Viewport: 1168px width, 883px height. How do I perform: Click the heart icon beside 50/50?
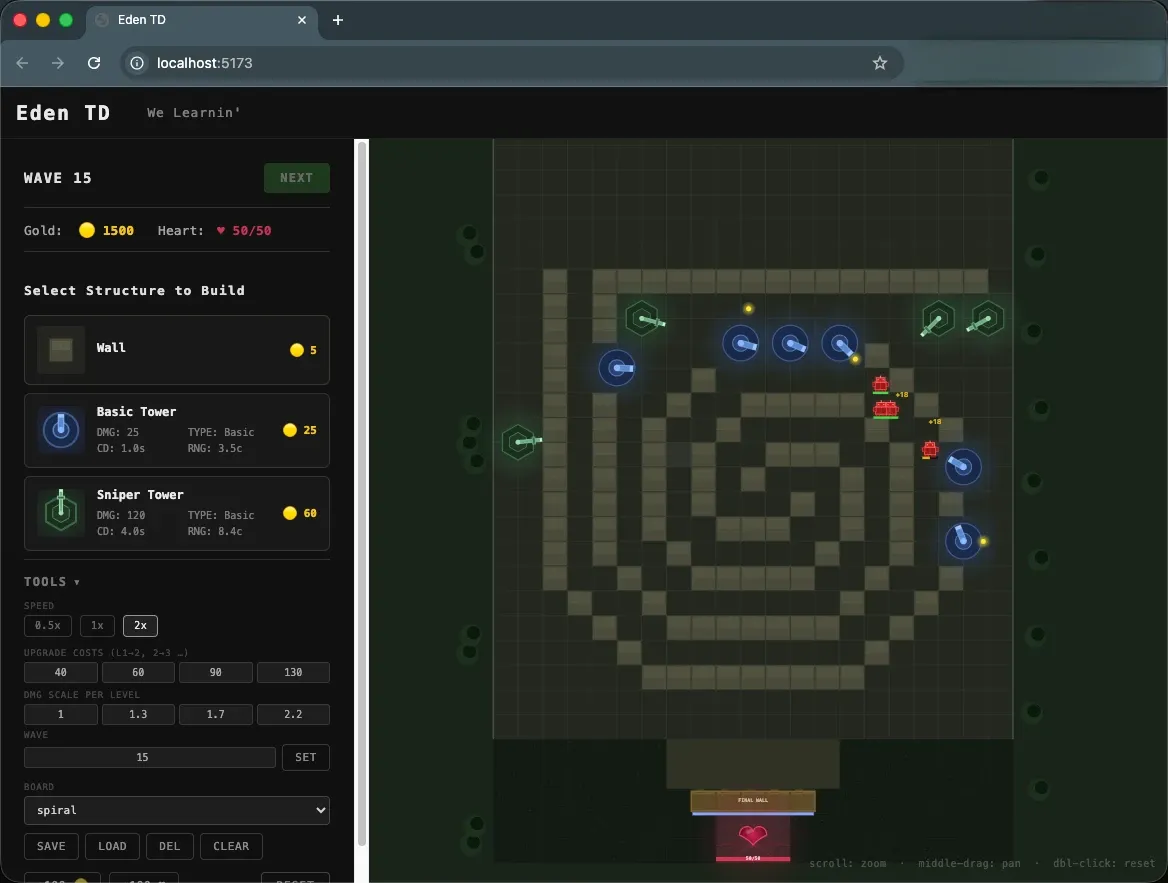coord(220,230)
